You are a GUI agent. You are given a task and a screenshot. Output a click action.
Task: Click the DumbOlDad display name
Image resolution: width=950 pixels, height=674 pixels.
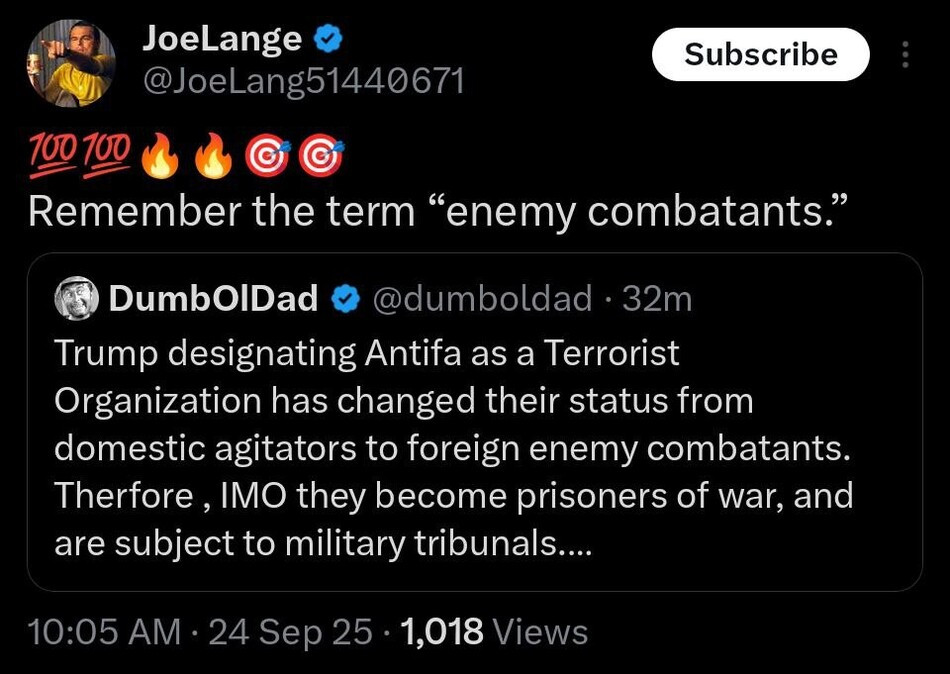[211, 298]
